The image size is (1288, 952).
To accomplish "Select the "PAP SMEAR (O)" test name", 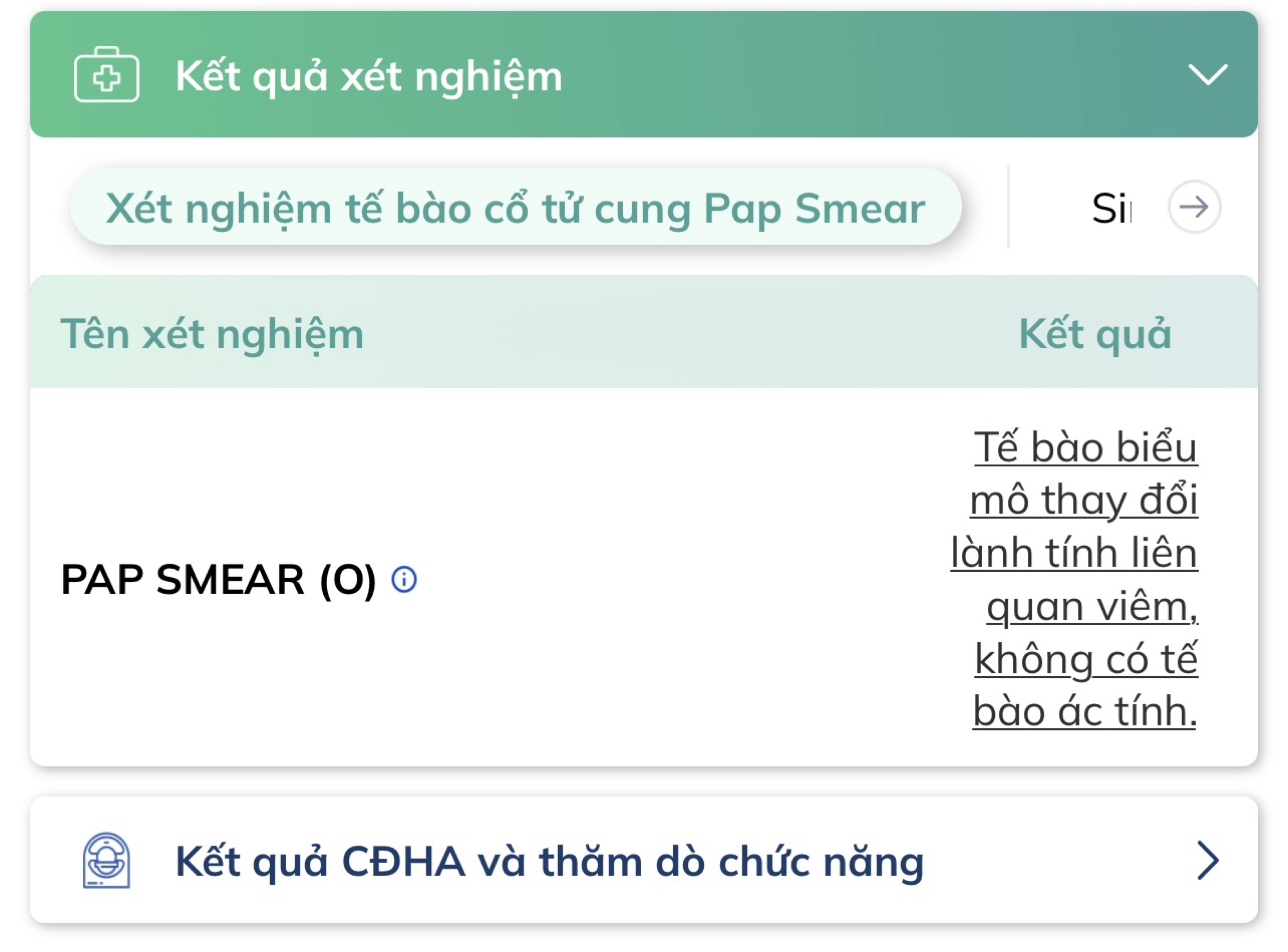I will tap(219, 579).
